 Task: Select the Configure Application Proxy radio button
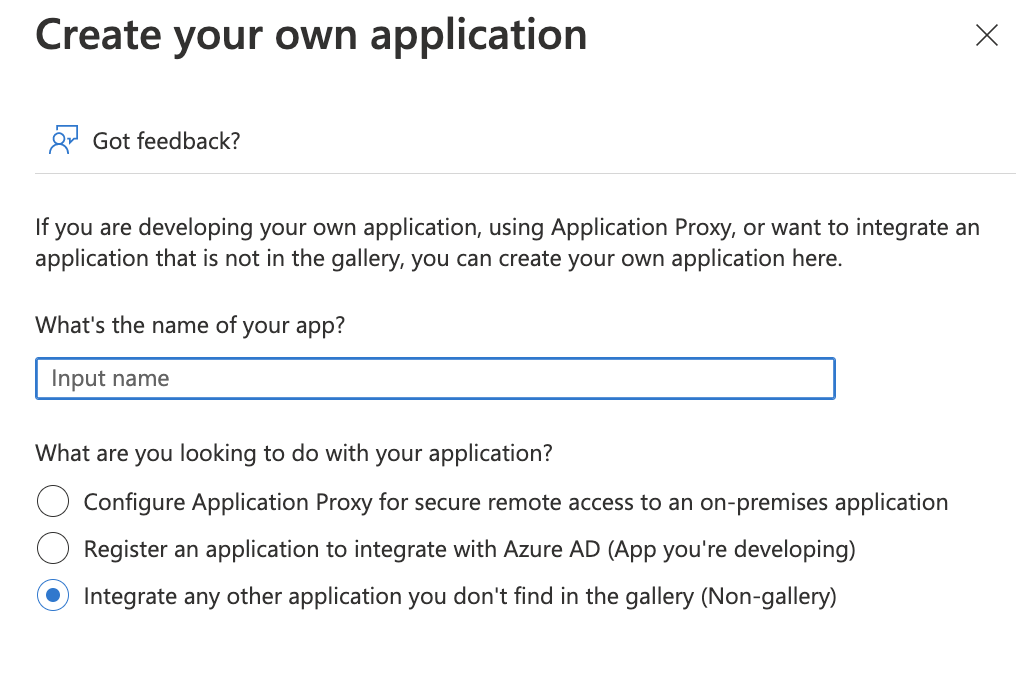click(52, 502)
